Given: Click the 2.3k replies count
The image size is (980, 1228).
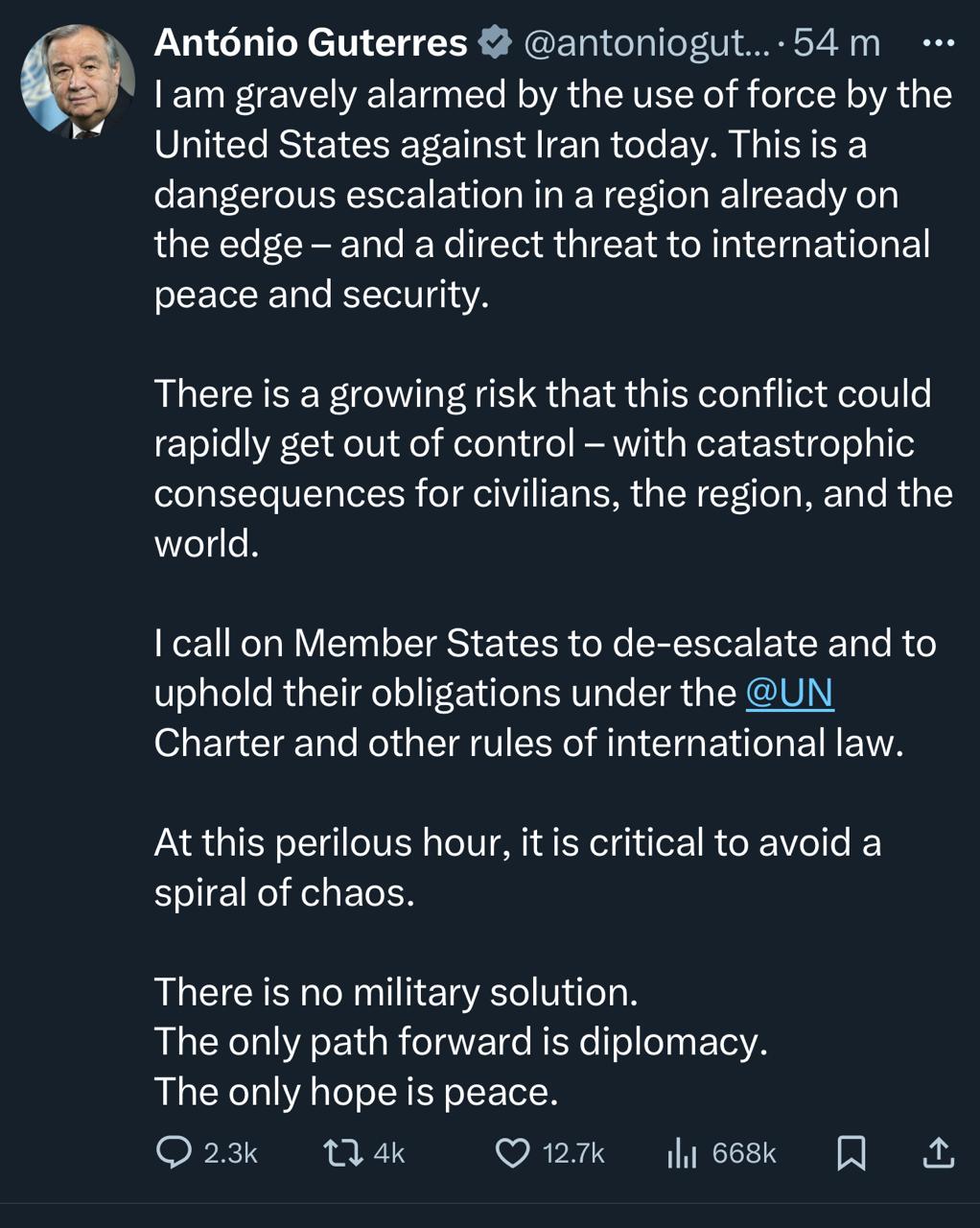Looking at the screenshot, I should click(x=231, y=1152).
